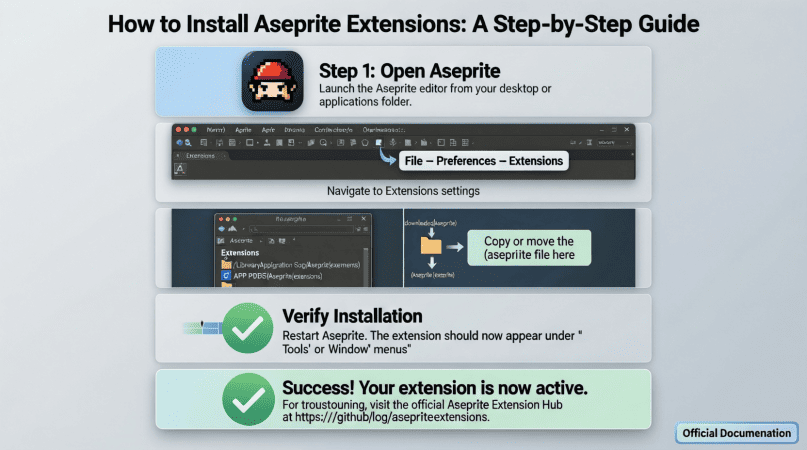Click the File – Preferences – Extensions callout
Screen dimensions: 807x450
click(483, 160)
